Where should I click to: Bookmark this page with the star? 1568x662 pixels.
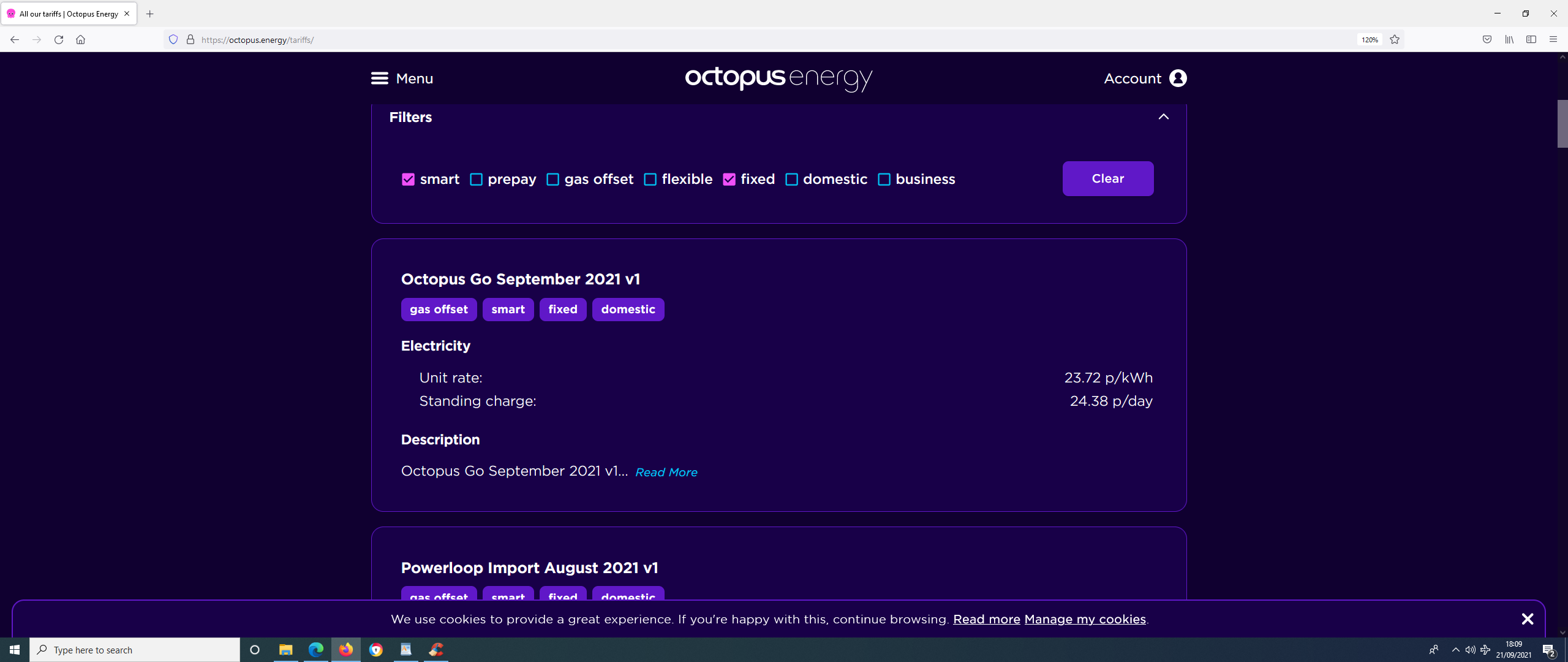point(1395,40)
